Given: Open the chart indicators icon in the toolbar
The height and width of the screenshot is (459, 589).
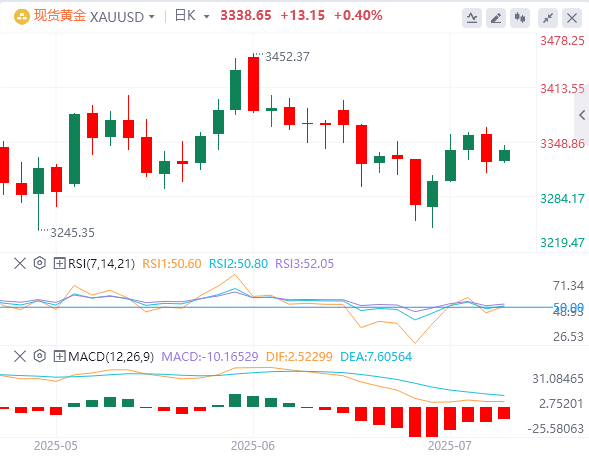Looking at the screenshot, I should 472,18.
